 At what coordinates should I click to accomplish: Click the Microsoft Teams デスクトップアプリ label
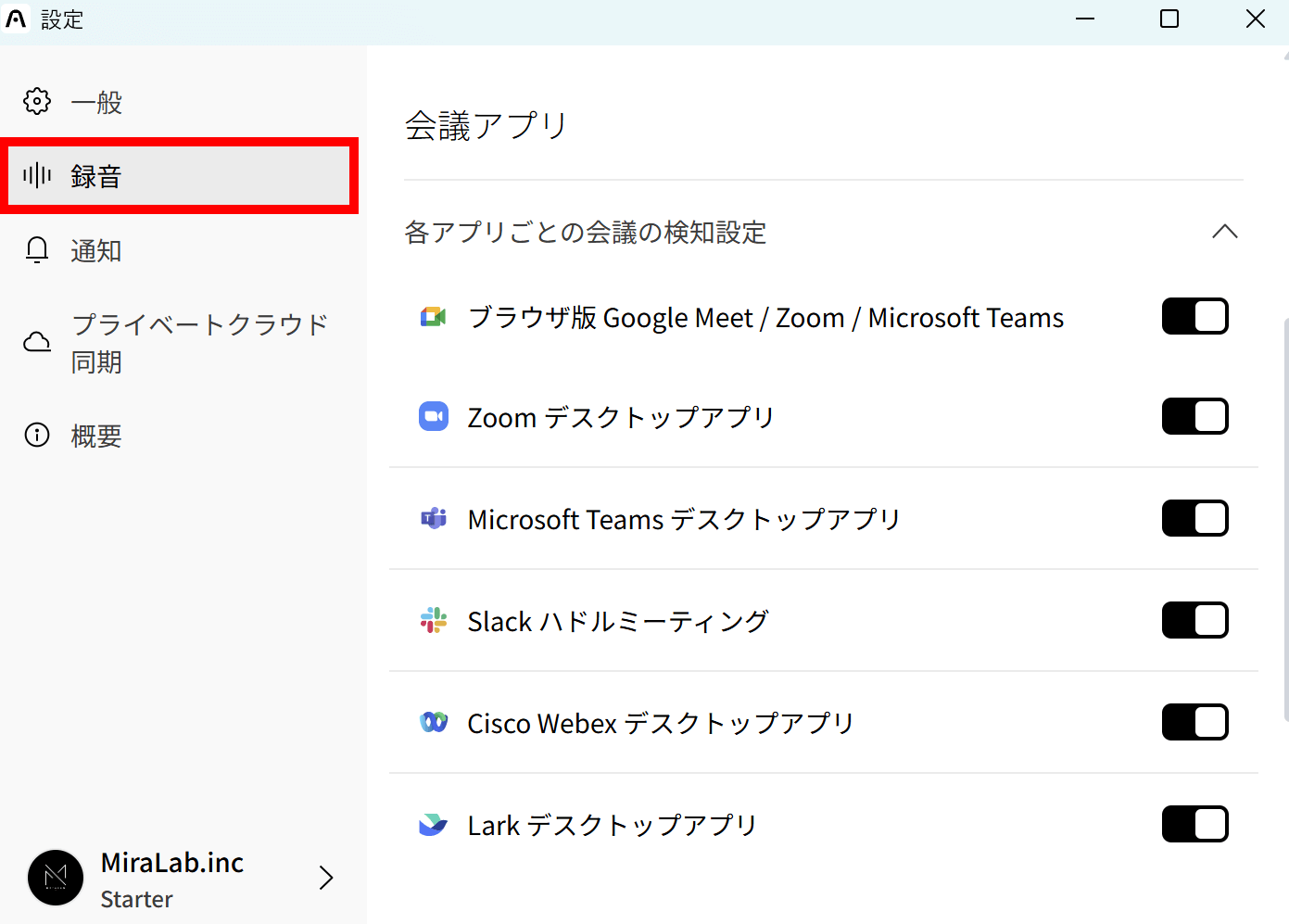pyautogui.click(x=684, y=519)
